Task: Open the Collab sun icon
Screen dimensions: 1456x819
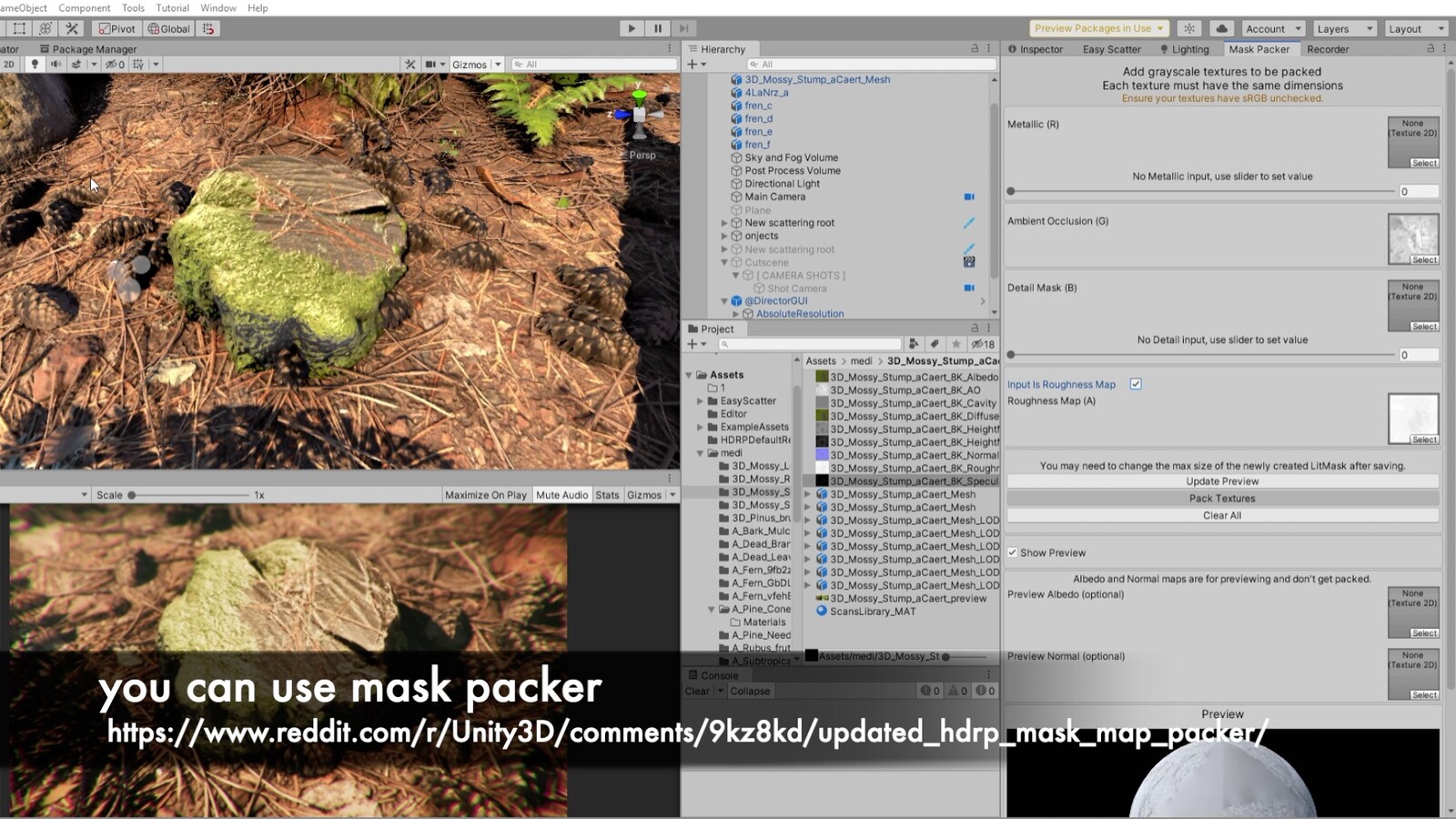Action: coord(1189,28)
